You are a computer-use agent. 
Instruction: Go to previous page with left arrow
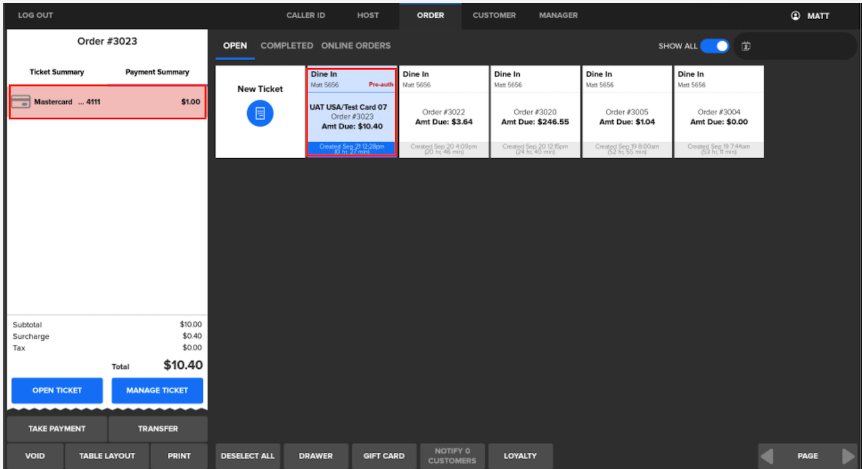tap(767, 456)
